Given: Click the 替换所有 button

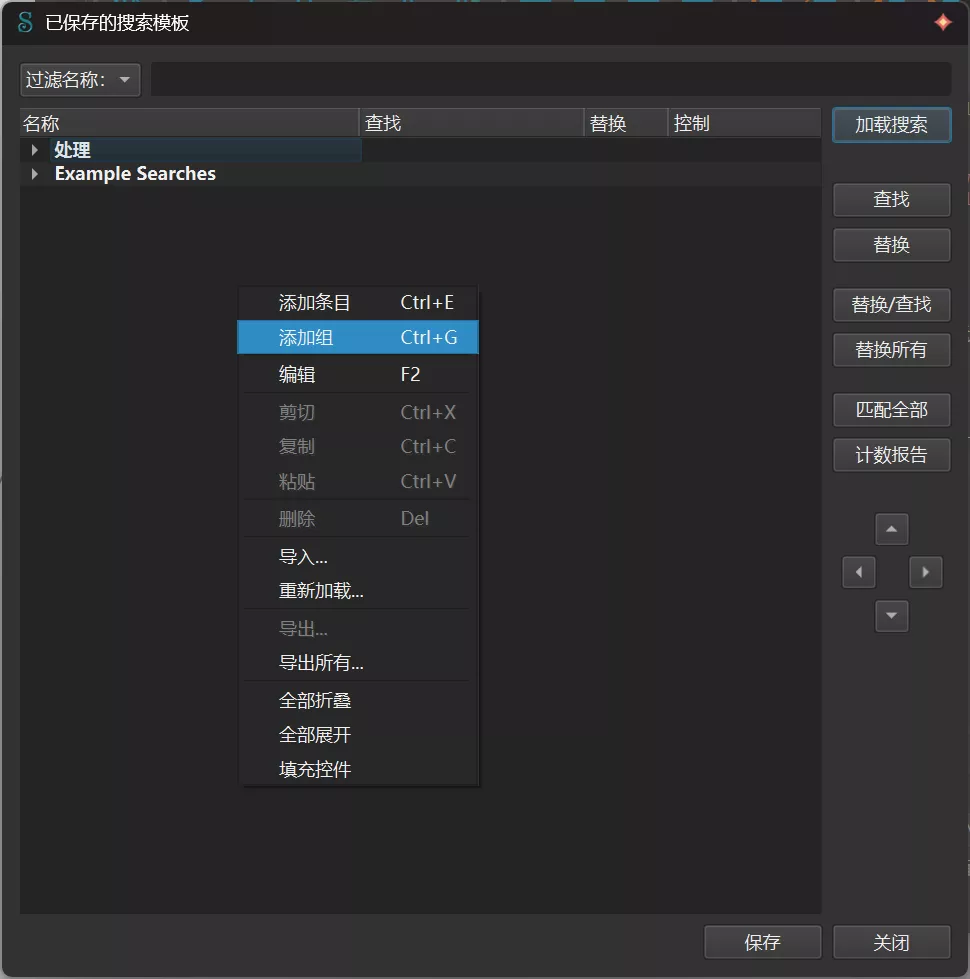Looking at the screenshot, I should click(x=890, y=350).
